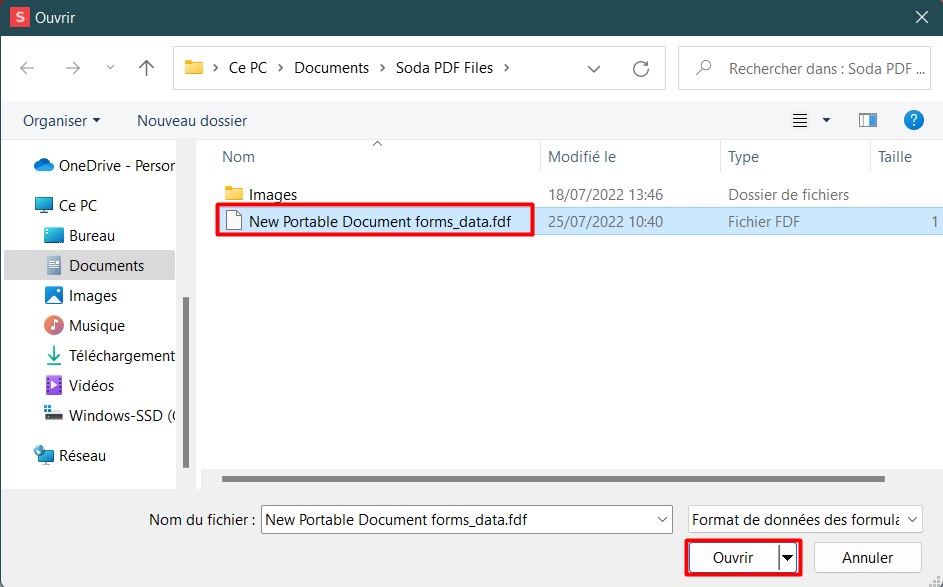
Task: Click the Ouvrir button
Action: pos(734,558)
